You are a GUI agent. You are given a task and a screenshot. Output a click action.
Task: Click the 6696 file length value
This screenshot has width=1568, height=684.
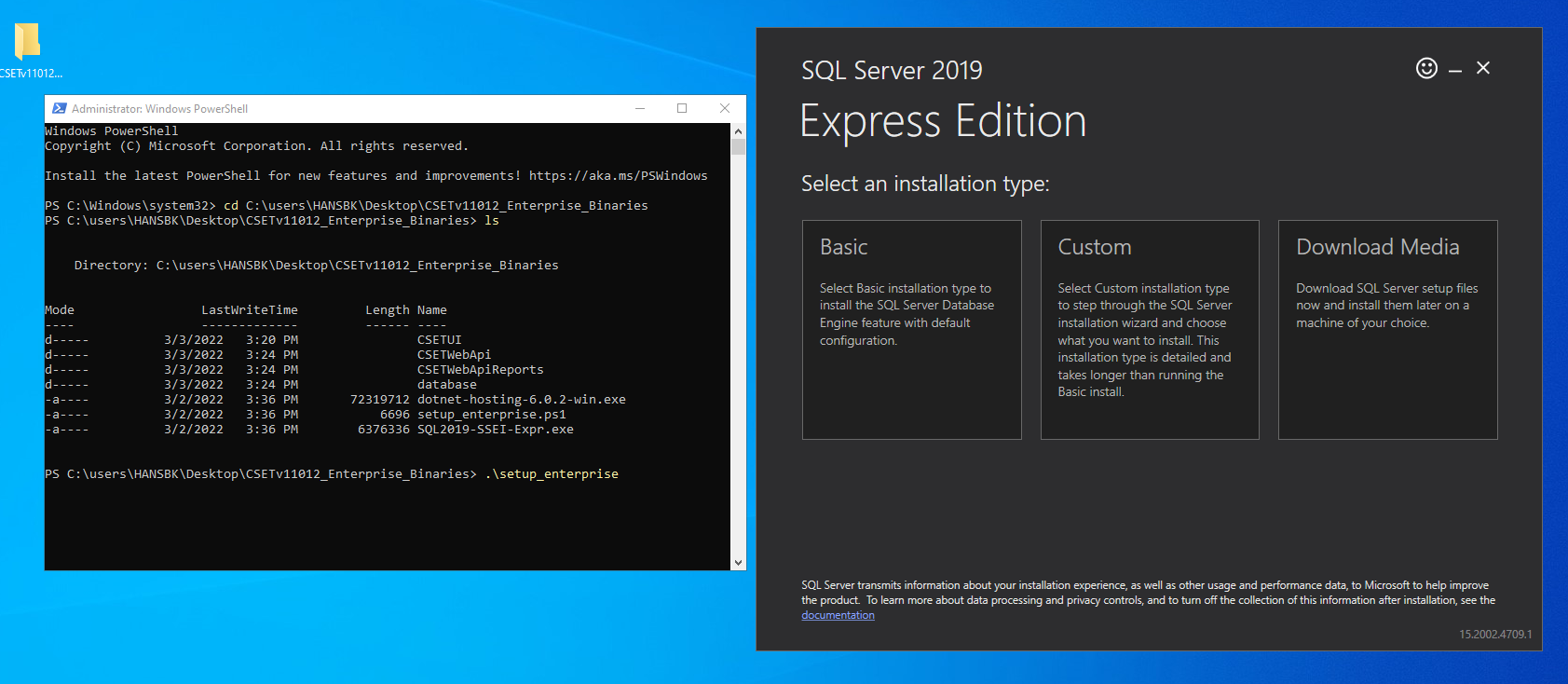coord(395,415)
